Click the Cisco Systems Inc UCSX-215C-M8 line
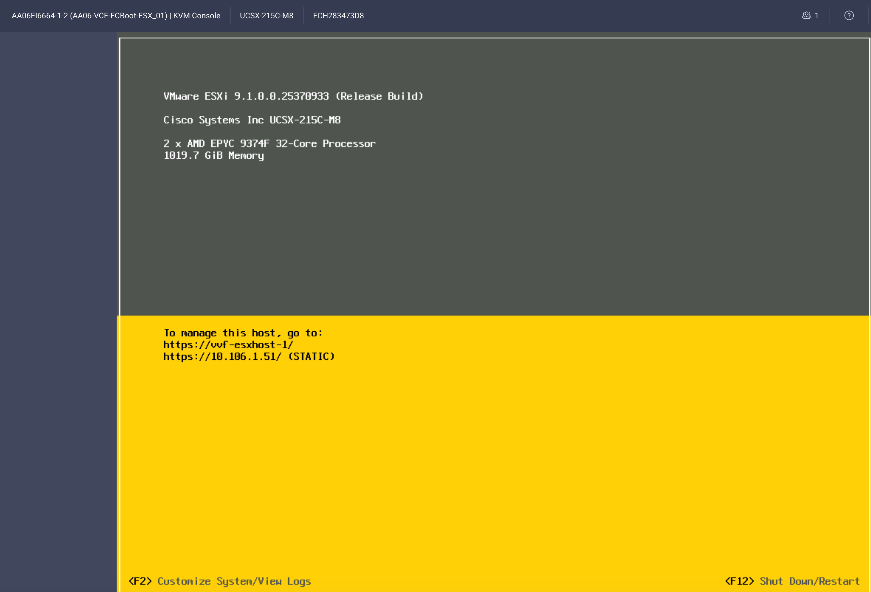This screenshot has height=592, width=871. pyautogui.click(x=252, y=120)
